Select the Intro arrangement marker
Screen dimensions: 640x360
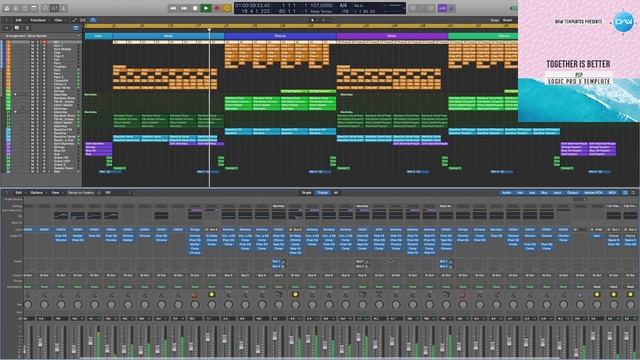[98, 36]
